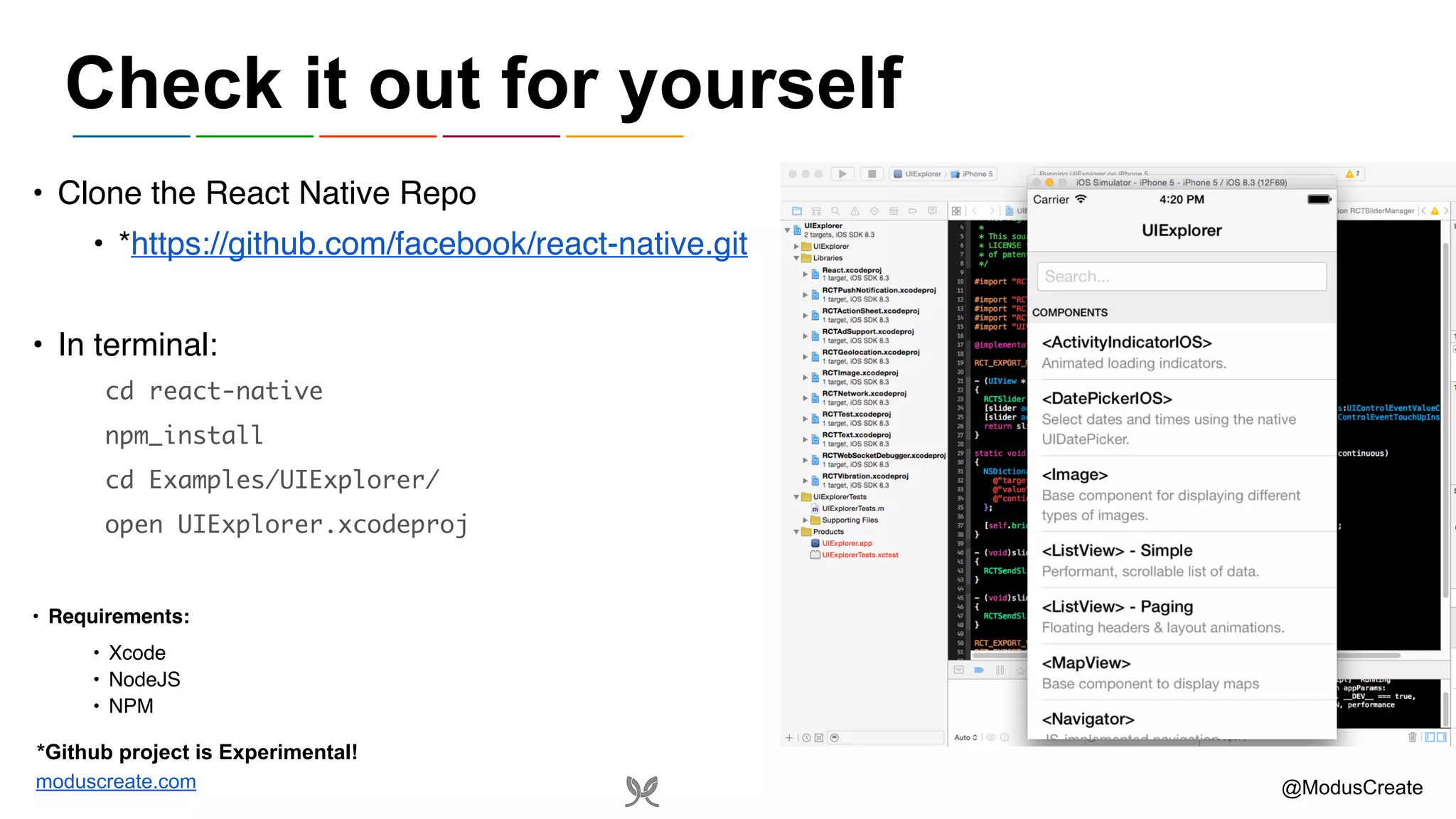Click the editor back chevron
1456x819 pixels.
tap(975, 211)
